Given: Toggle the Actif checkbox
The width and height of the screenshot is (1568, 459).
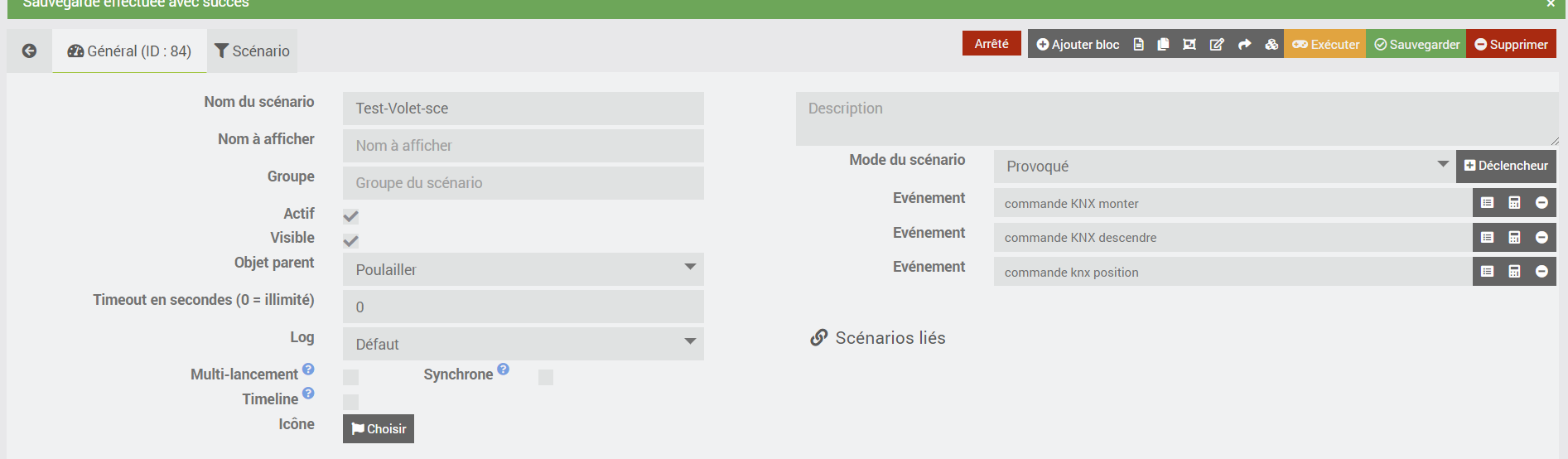Looking at the screenshot, I should (351, 216).
